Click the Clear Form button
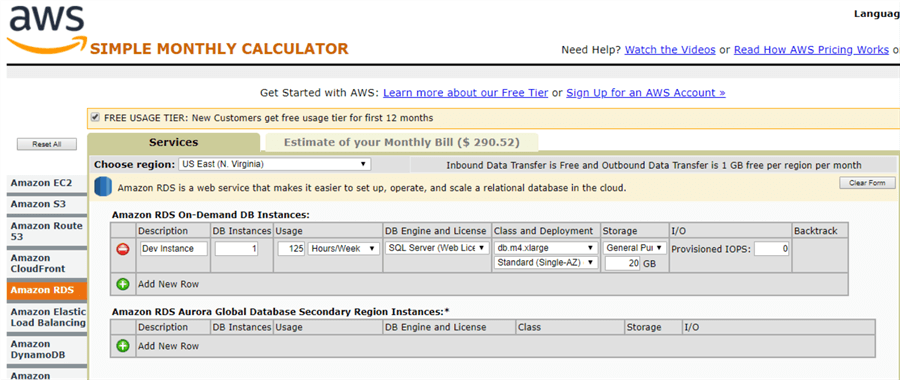Screen dimensions: 900x380 click(x=867, y=183)
